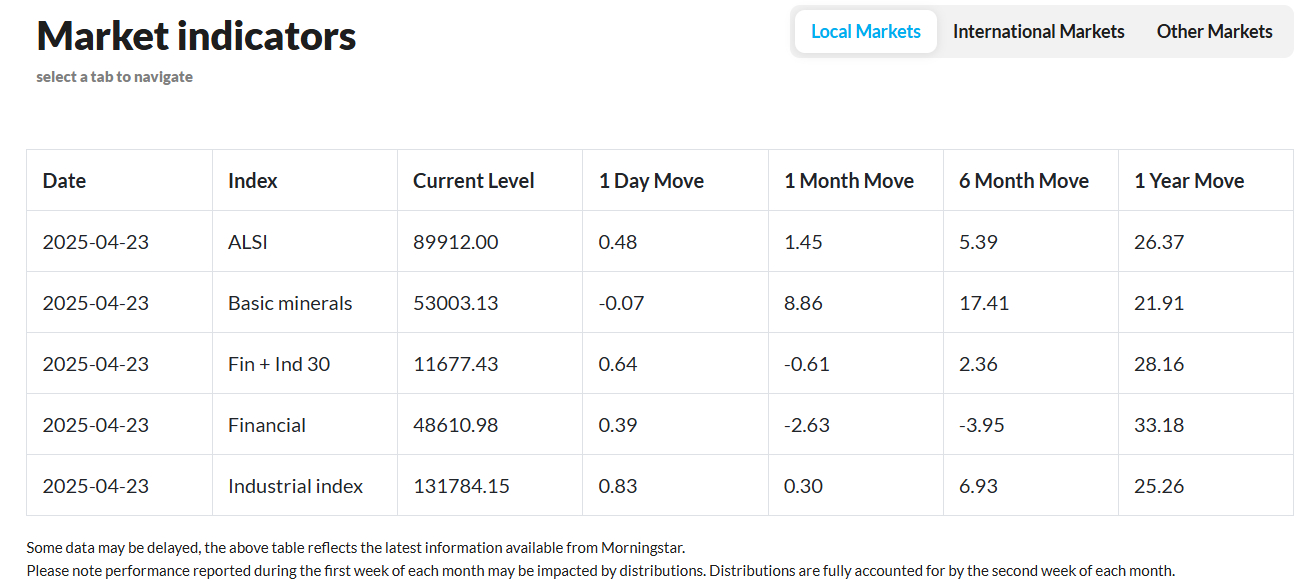Click the 1 month move 8.86
This screenshot has height=583, width=1303.
coord(803,303)
